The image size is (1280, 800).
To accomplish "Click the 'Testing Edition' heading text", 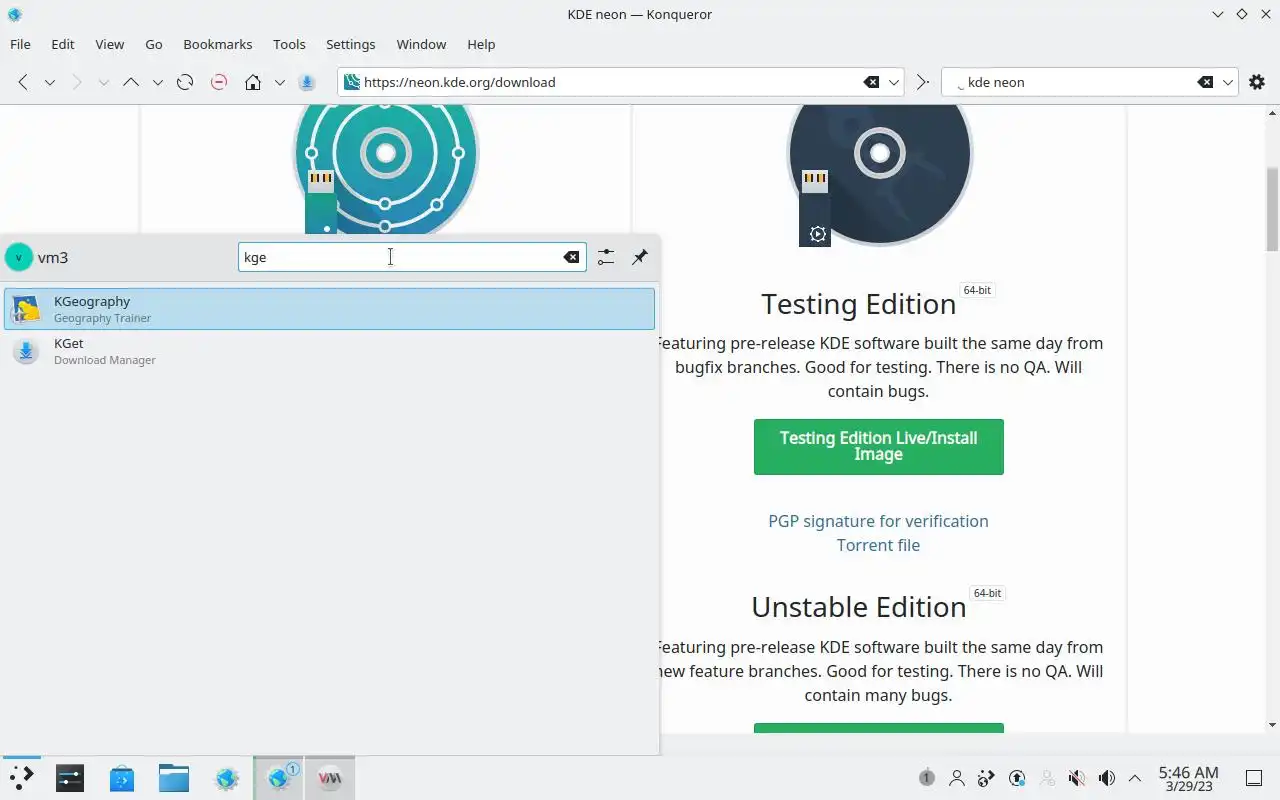I will click(858, 304).
